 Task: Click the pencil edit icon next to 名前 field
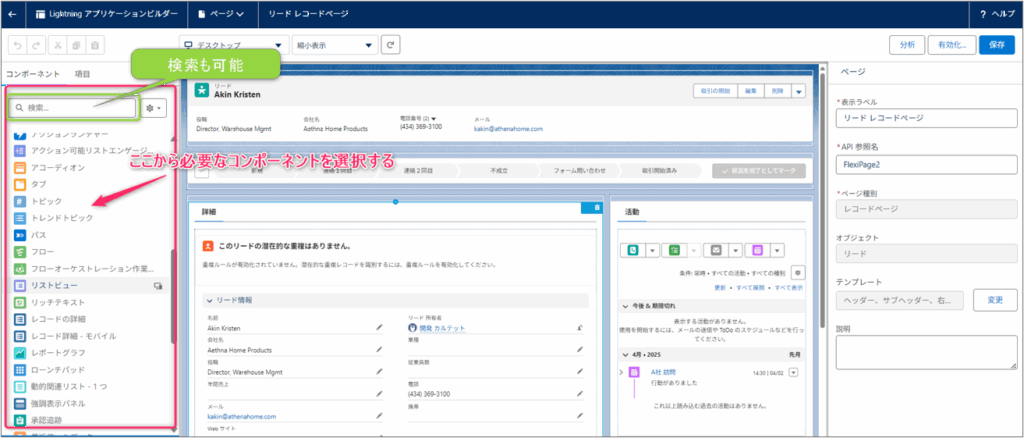tap(379, 326)
